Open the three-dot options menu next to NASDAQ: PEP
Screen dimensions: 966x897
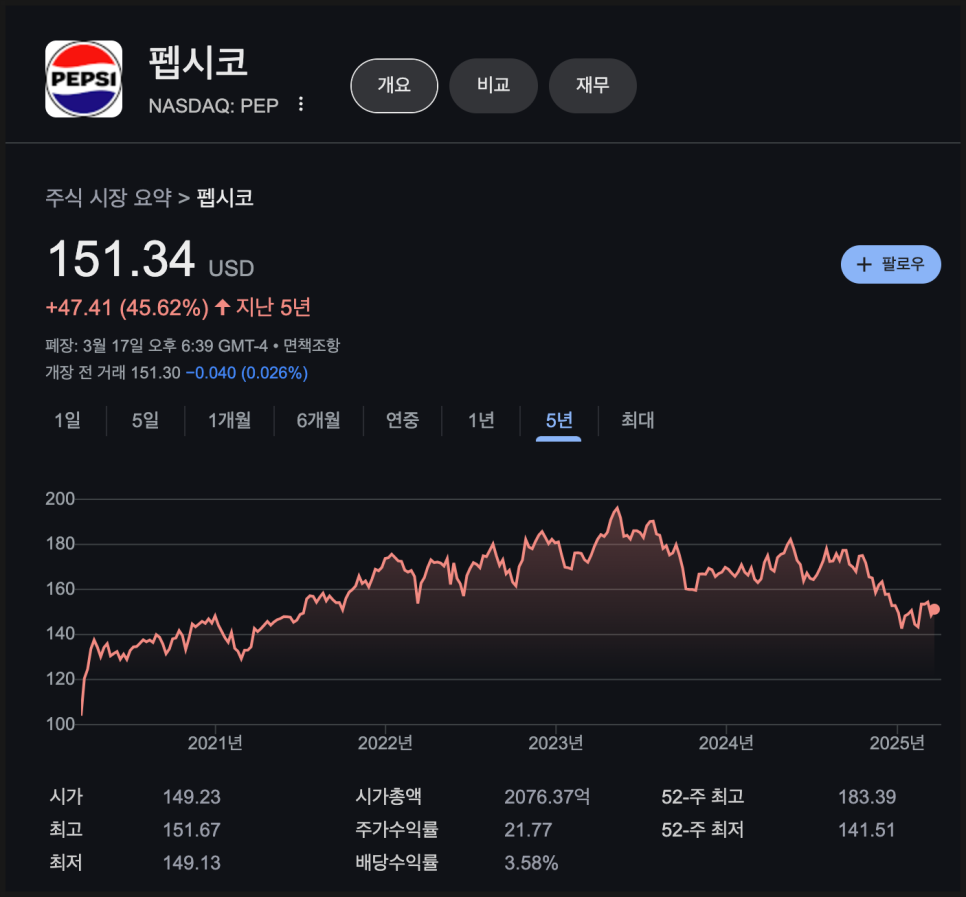[x=301, y=104]
